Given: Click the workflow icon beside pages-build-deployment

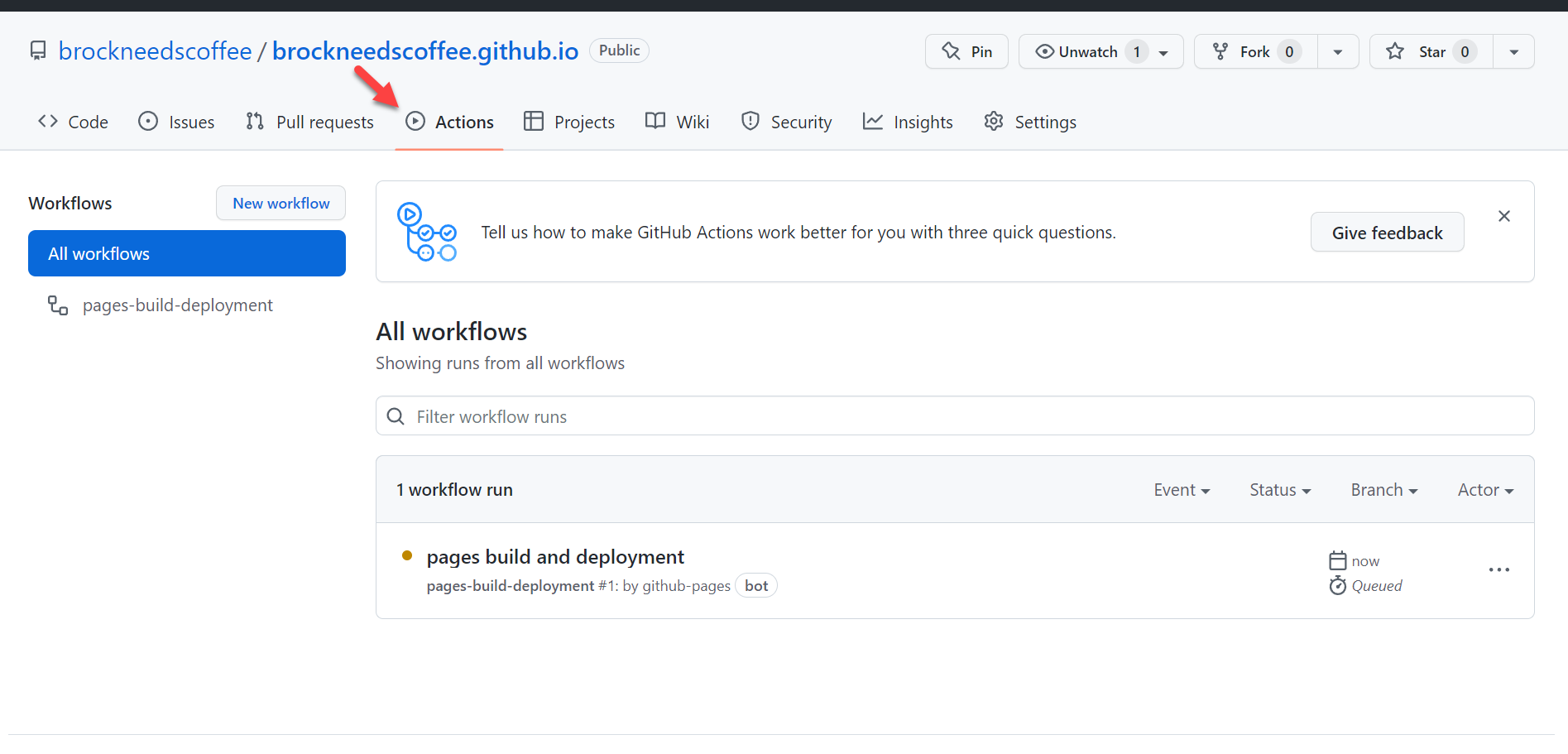Looking at the screenshot, I should (x=58, y=305).
